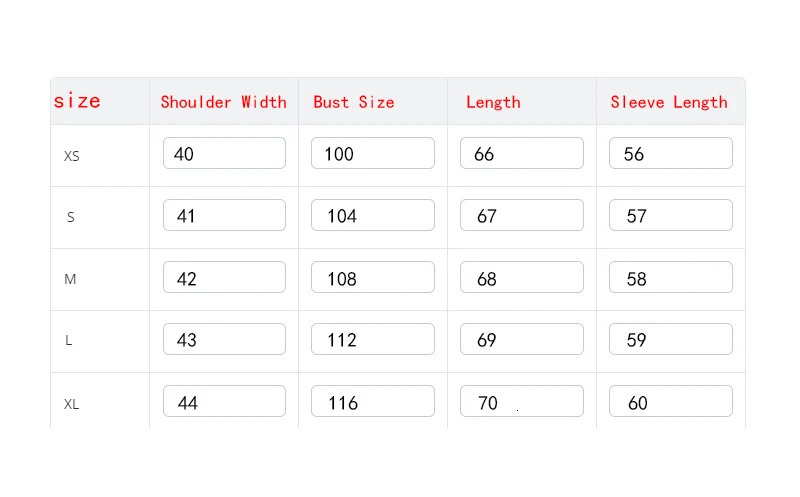The image size is (800, 497).
Task: Select the L Bust Size input showing 112
Action: click(x=373, y=339)
